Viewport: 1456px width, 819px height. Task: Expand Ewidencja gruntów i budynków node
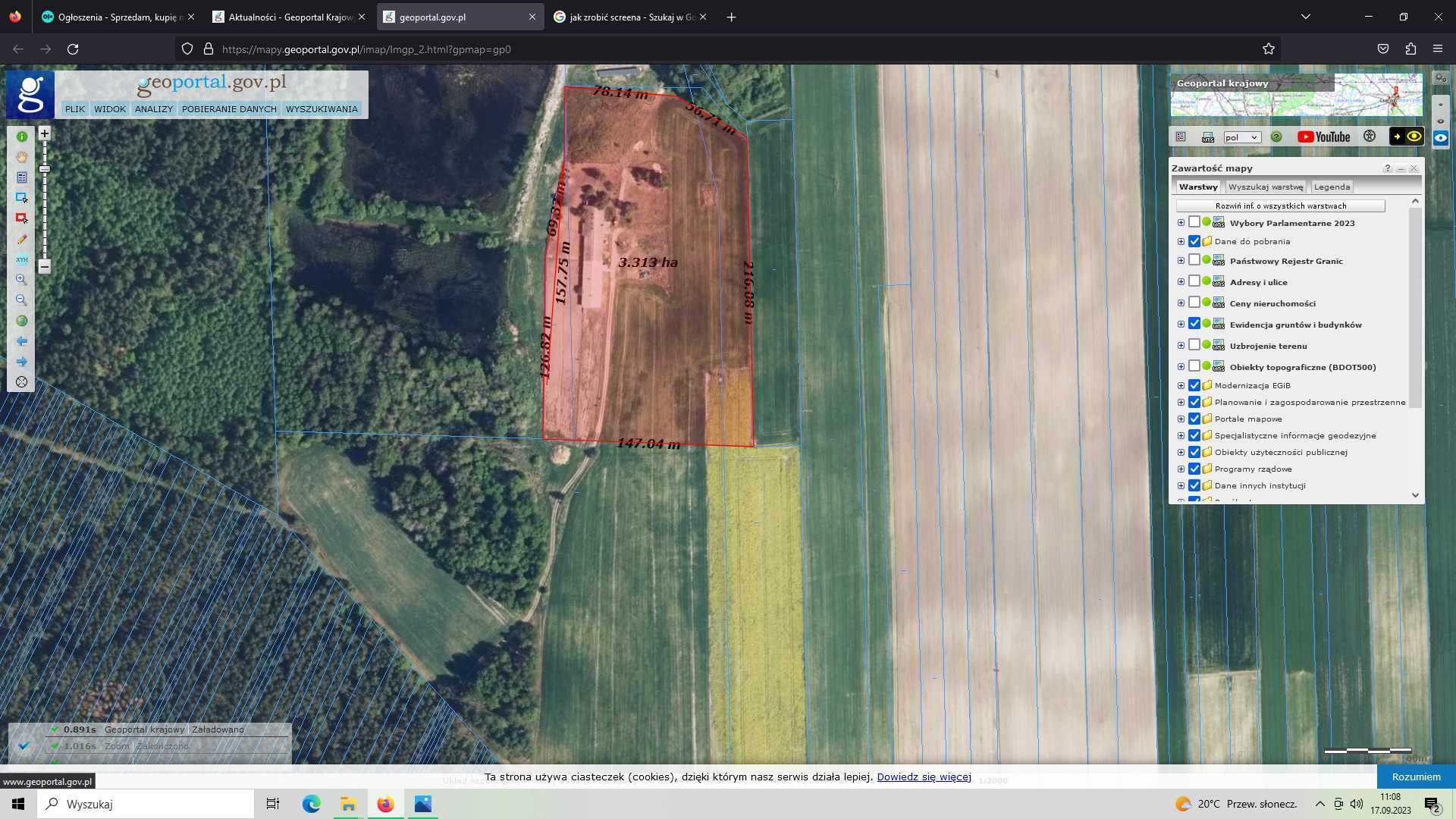1181,325
